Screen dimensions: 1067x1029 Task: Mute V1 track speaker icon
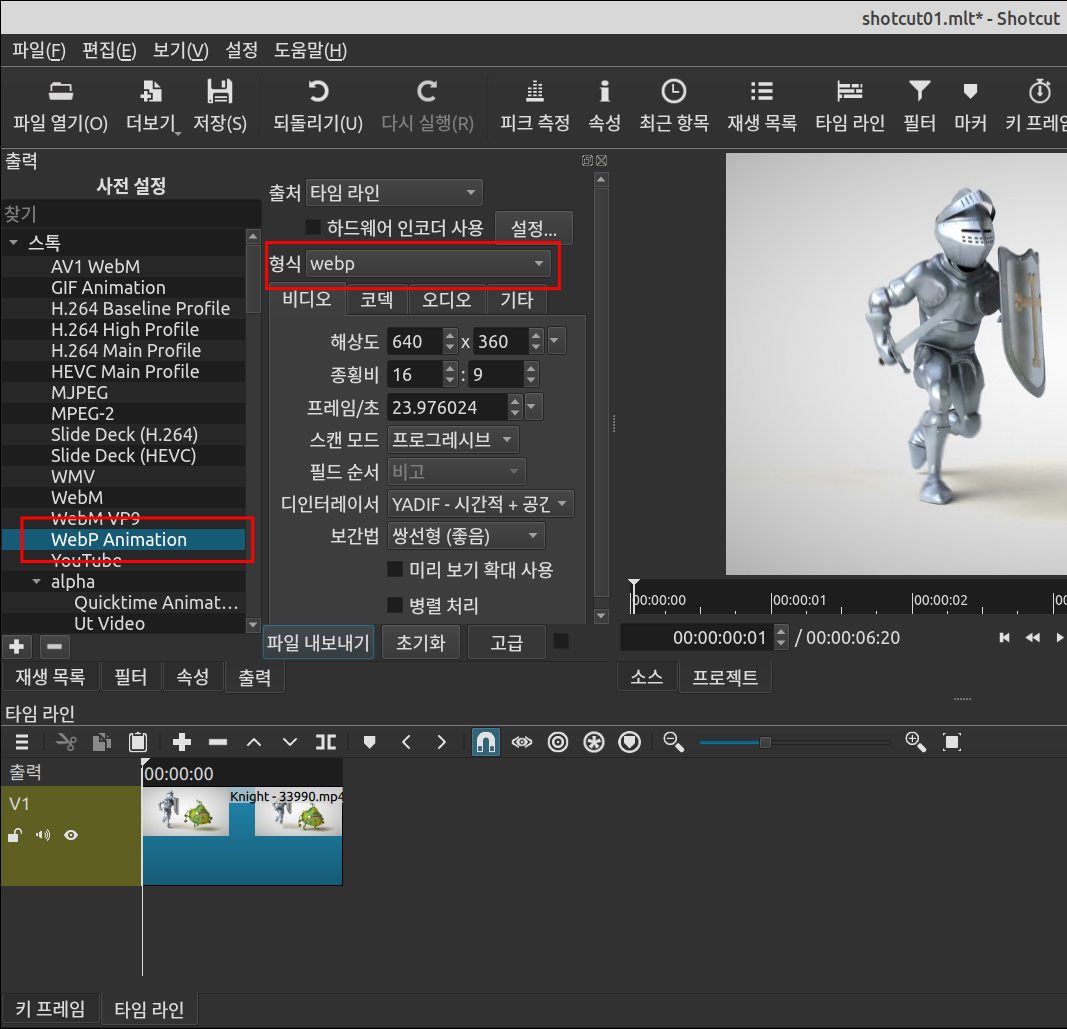click(x=43, y=835)
